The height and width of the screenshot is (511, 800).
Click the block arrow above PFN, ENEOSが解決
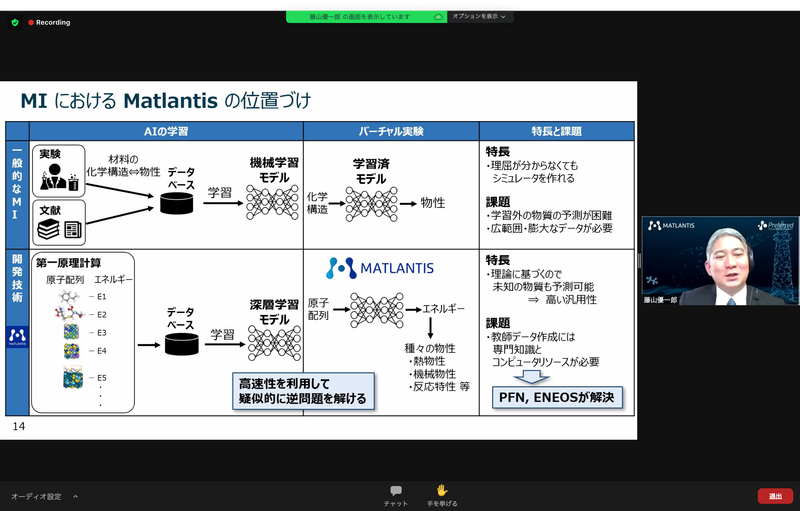(x=531, y=378)
